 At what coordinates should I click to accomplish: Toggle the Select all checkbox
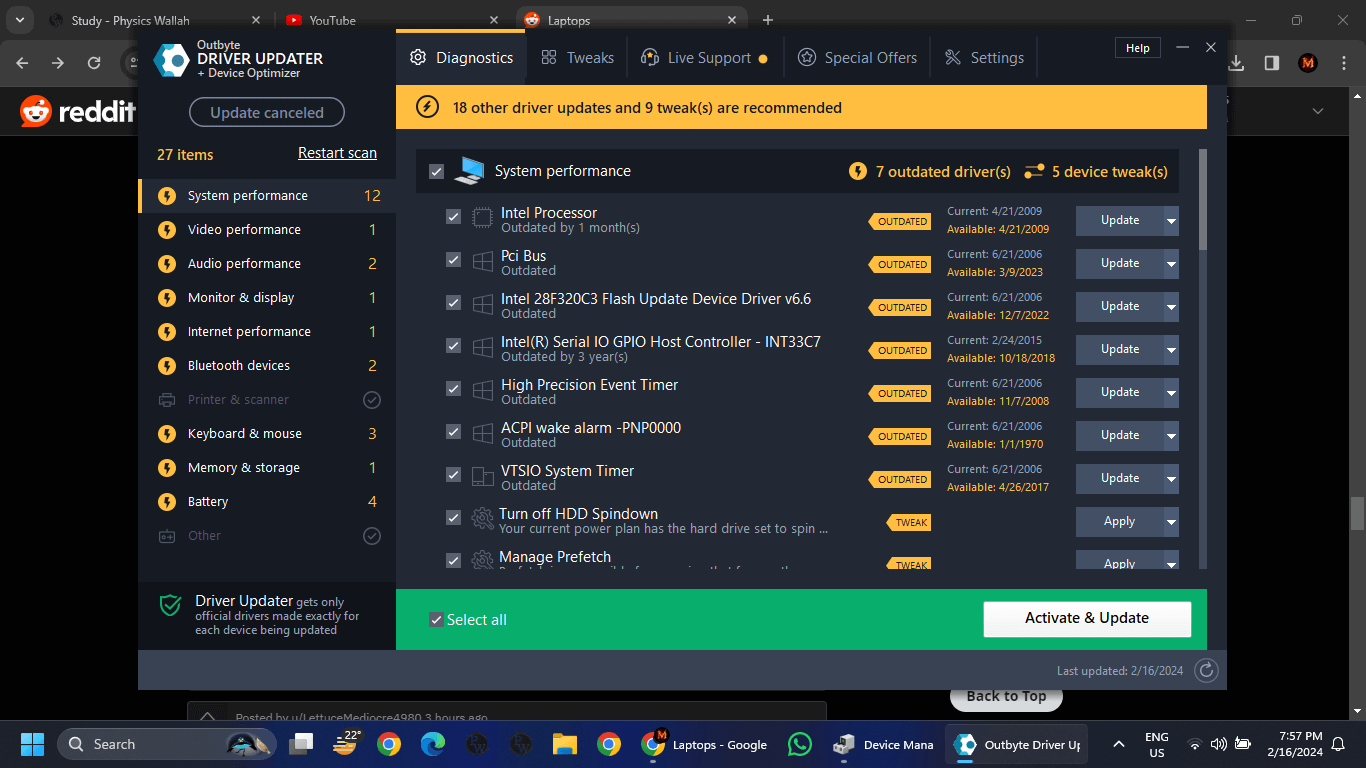pos(436,620)
